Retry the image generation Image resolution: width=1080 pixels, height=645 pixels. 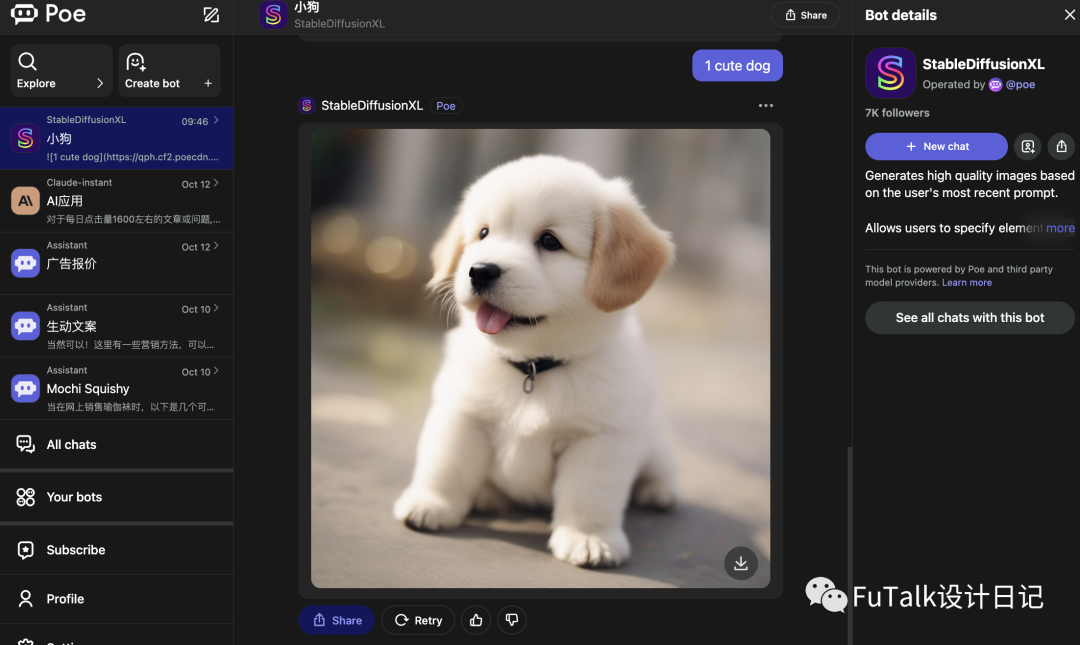coord(418,620)
